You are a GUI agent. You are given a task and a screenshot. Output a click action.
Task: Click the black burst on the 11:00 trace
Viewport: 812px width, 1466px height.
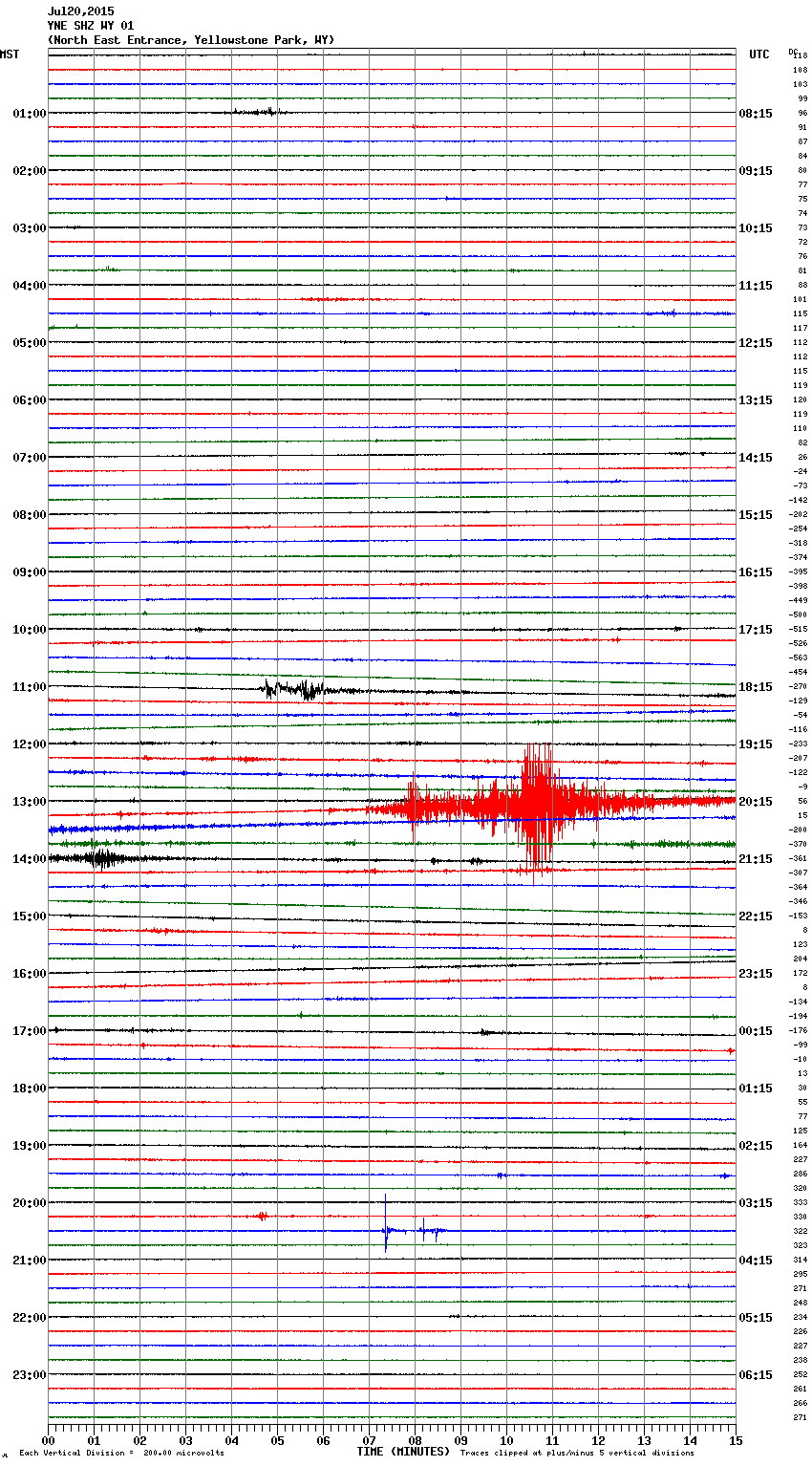tap(294, 689)
